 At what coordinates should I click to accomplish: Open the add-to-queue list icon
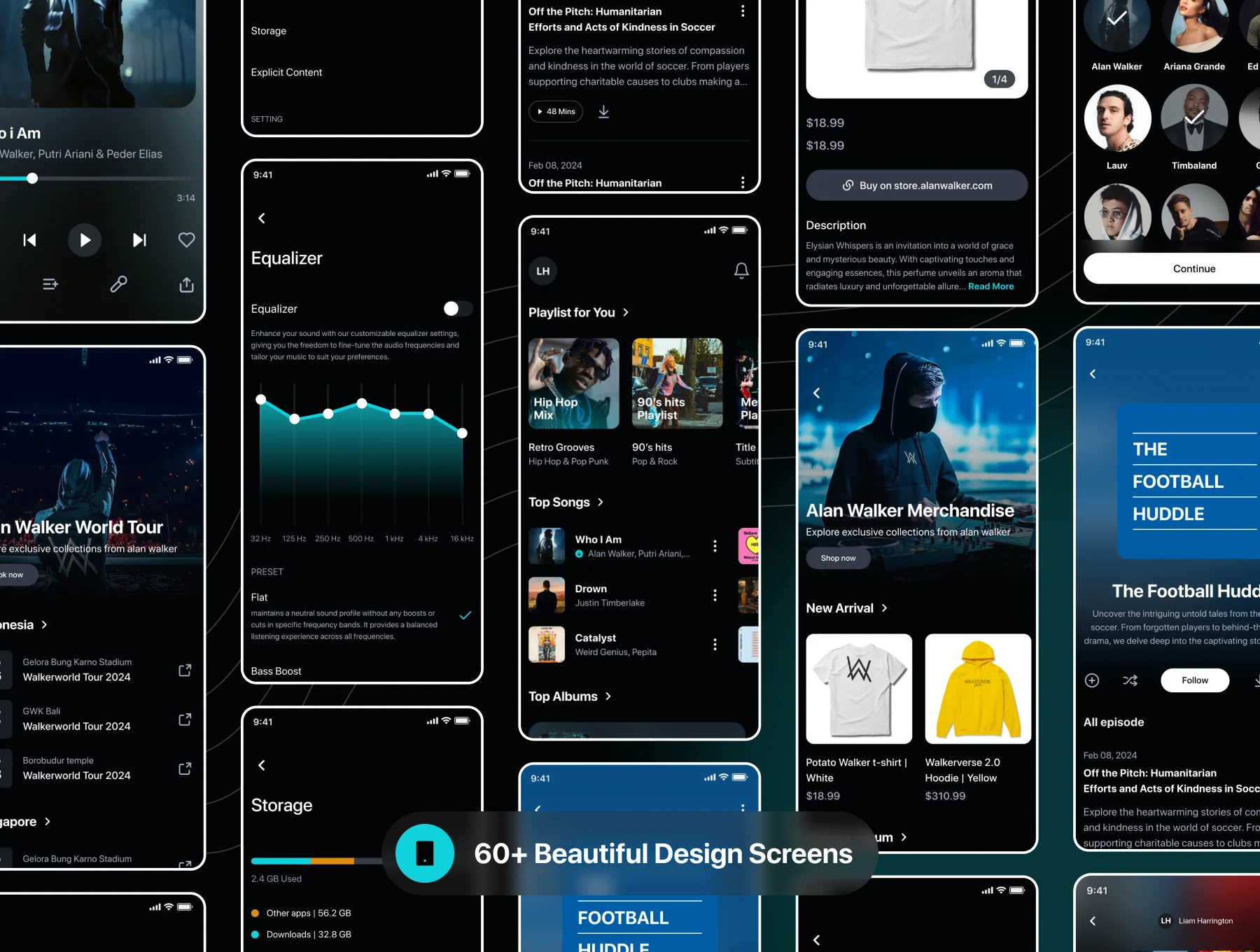coord(50,284)
